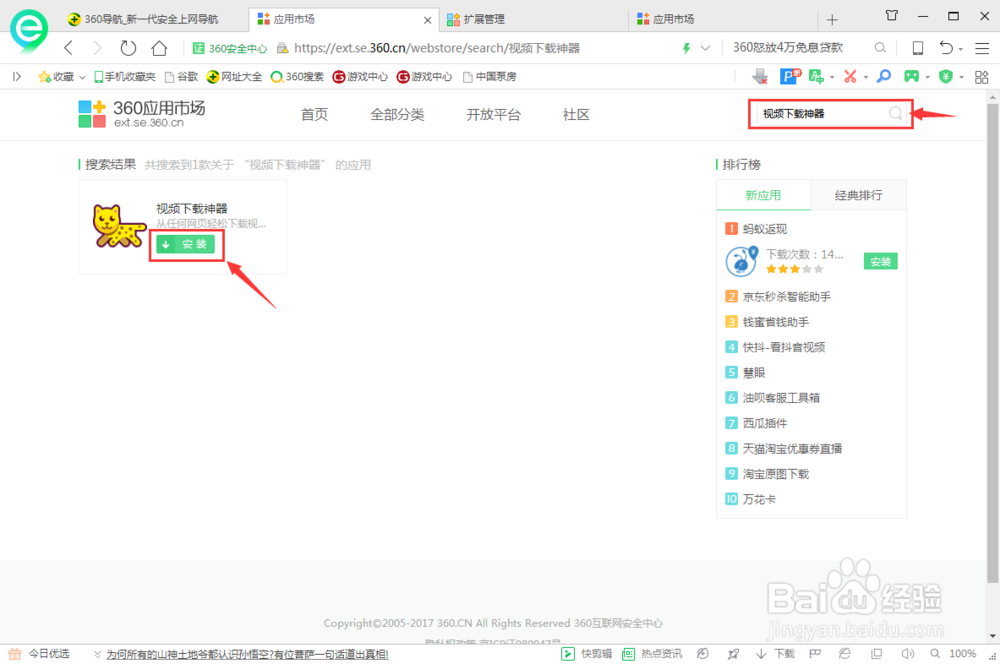Reload the current page
The width and height of the screenshot is (1000, 664).
[128, 48]
